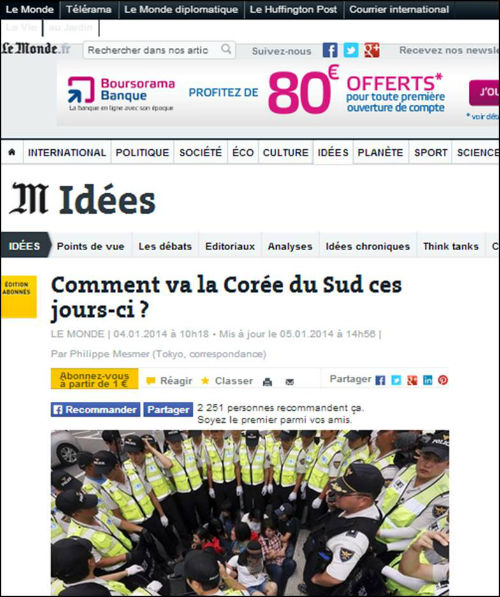Open the INTERNATIONAL section
500x597 pixels.
(67, 152)
